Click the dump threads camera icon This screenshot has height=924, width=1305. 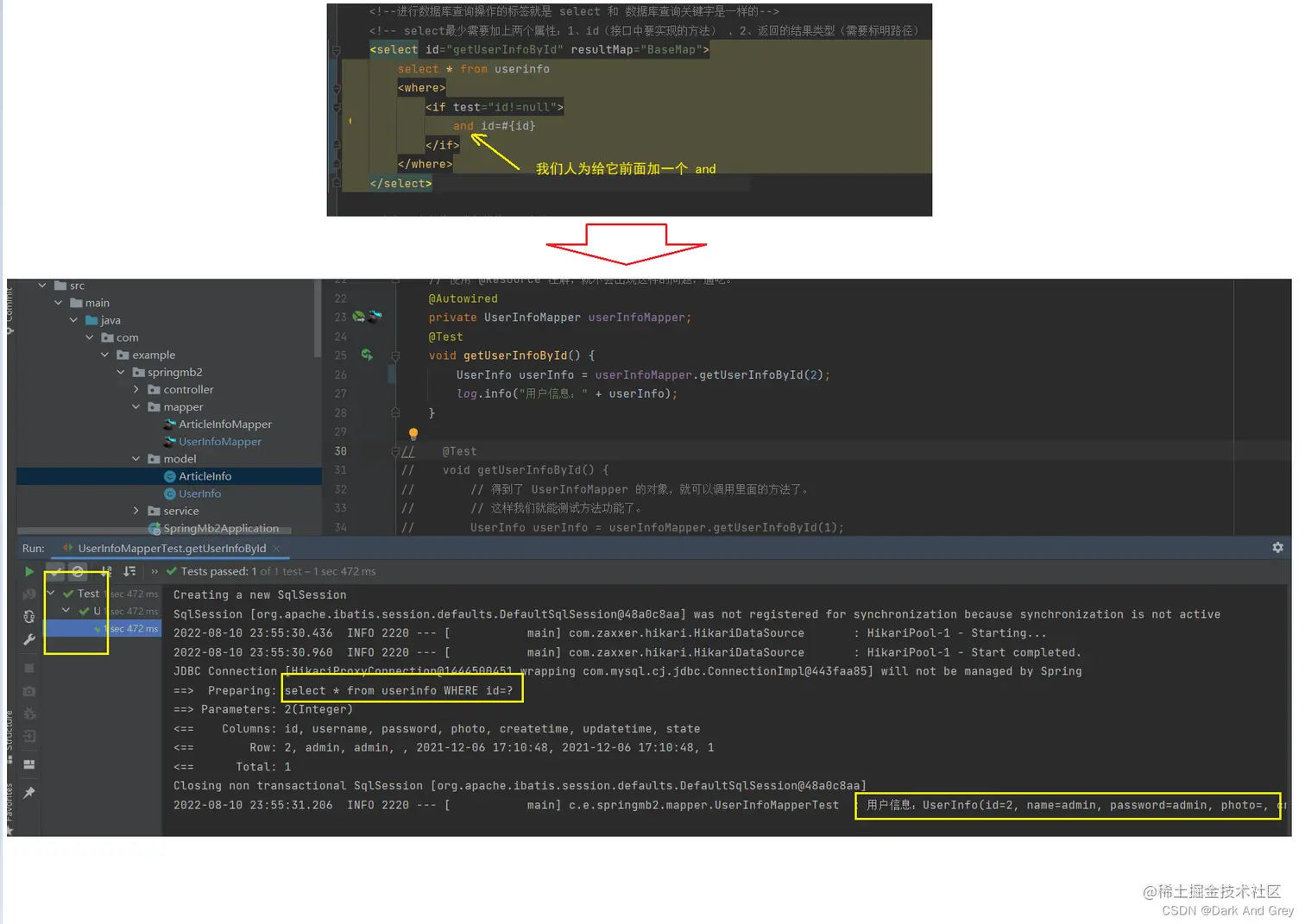(x=29, y=691)
